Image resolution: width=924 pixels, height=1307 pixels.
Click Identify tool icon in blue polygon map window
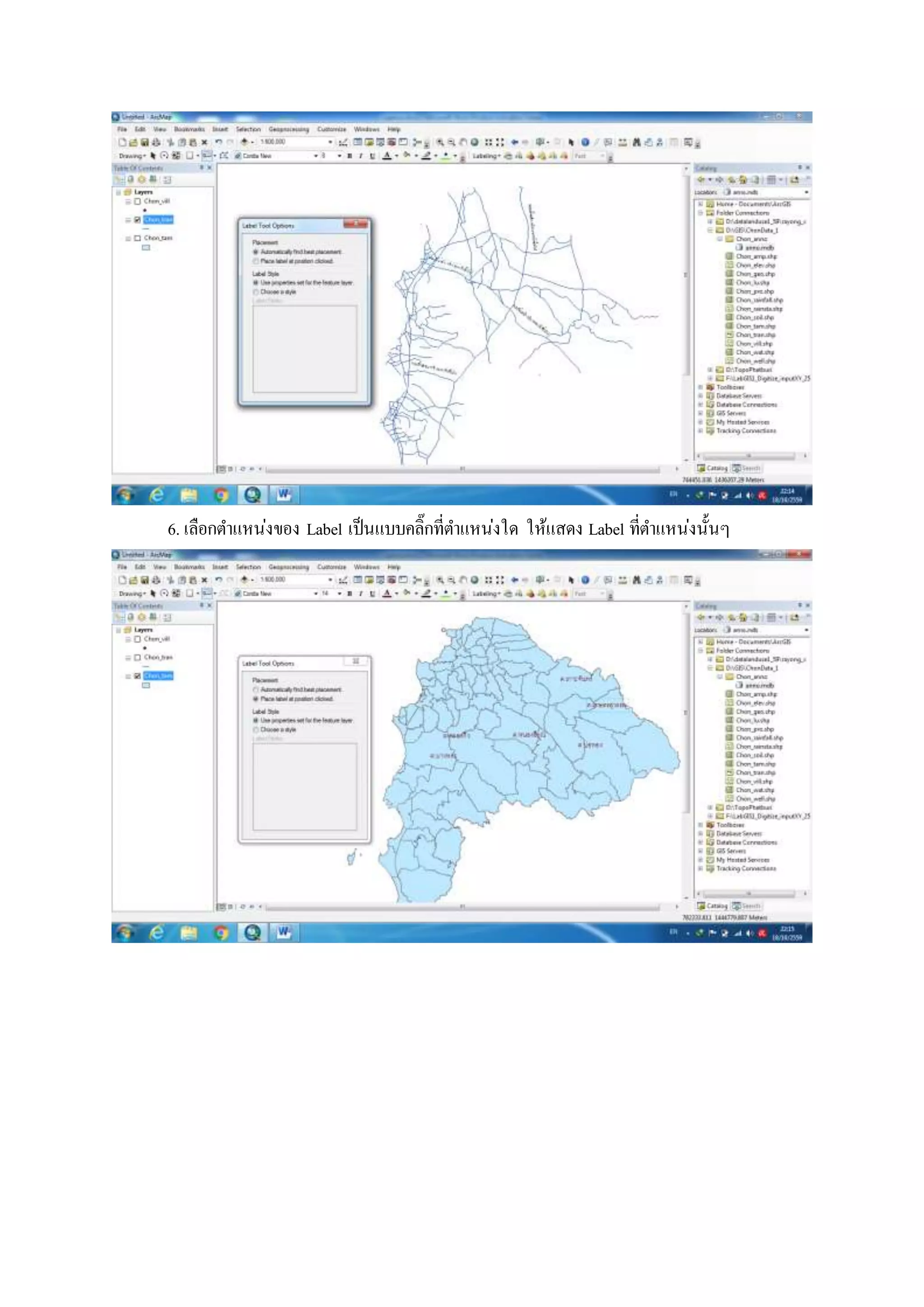[x=585, y=580]
